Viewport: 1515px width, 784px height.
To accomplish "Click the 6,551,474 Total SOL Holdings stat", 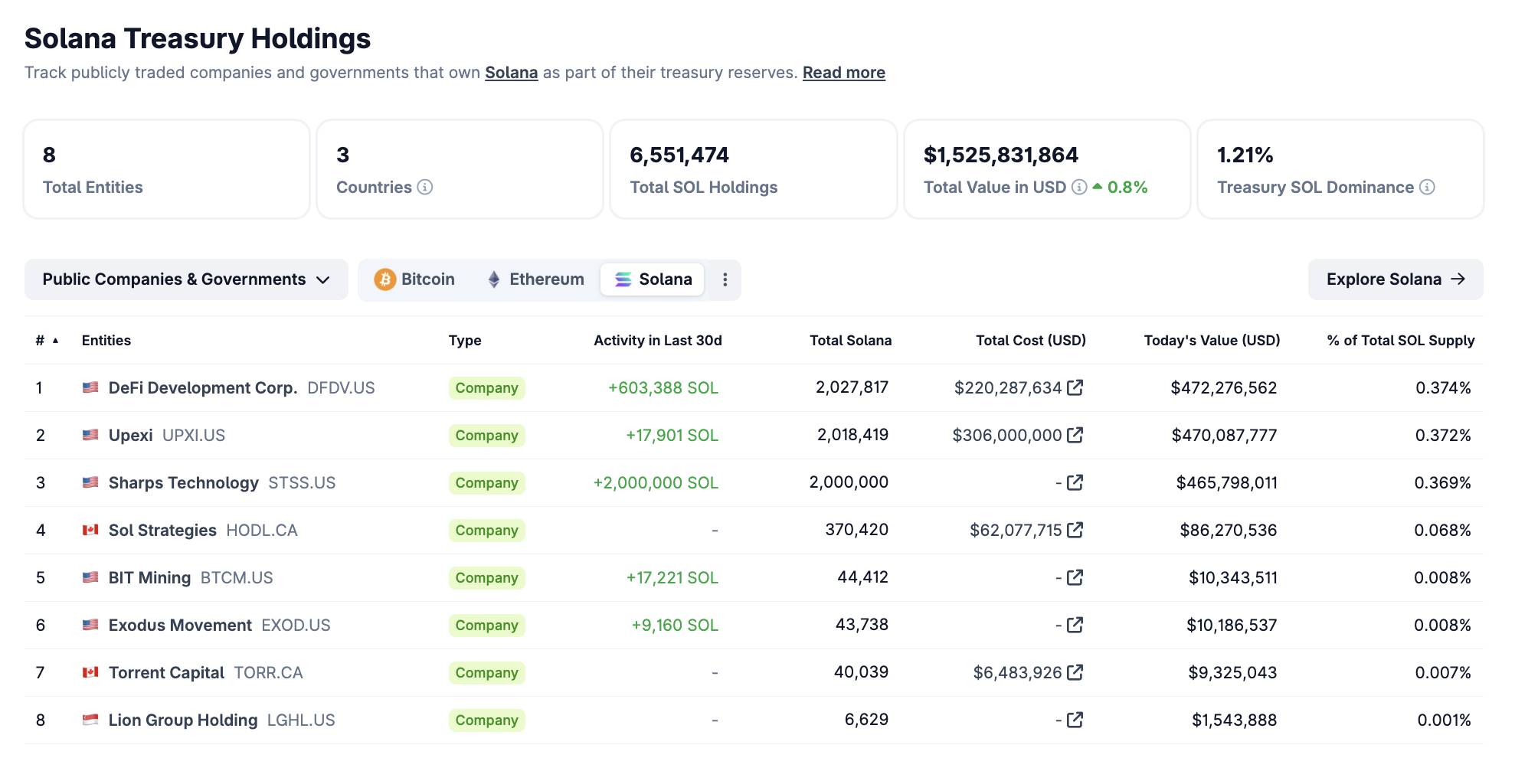I will [679, 155].
